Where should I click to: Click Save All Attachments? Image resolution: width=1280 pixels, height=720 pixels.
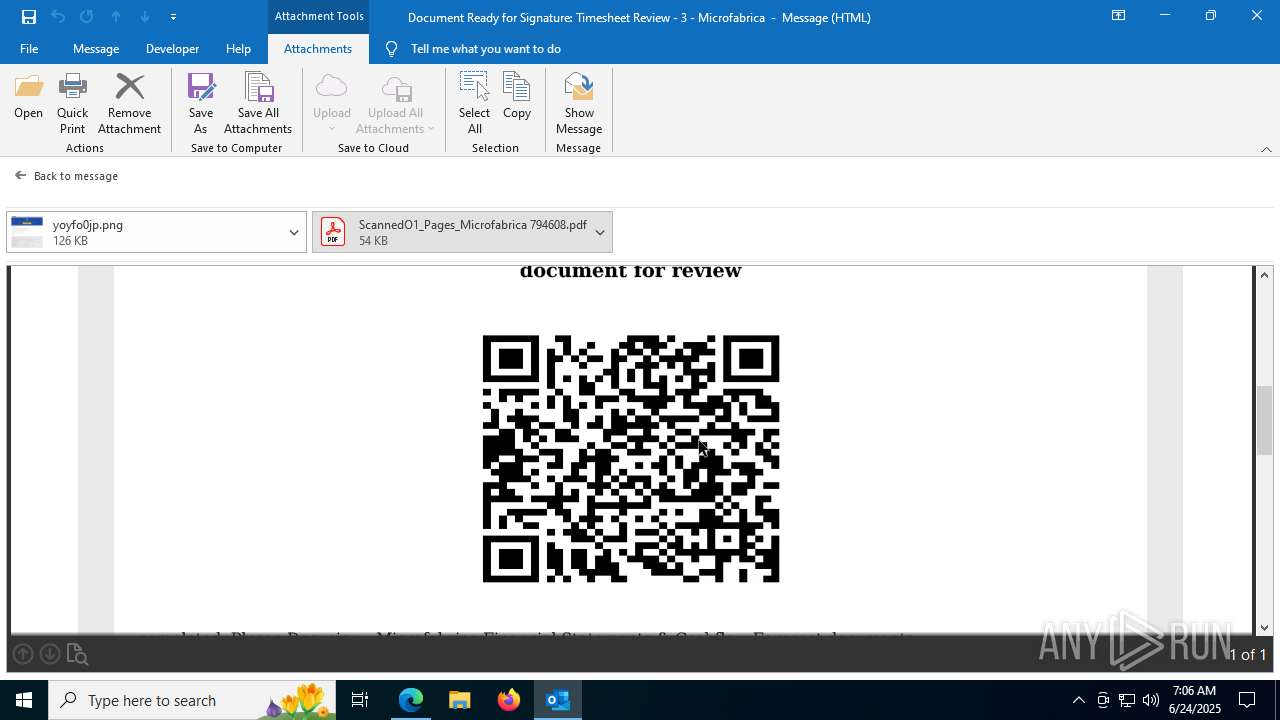point(258,104)
